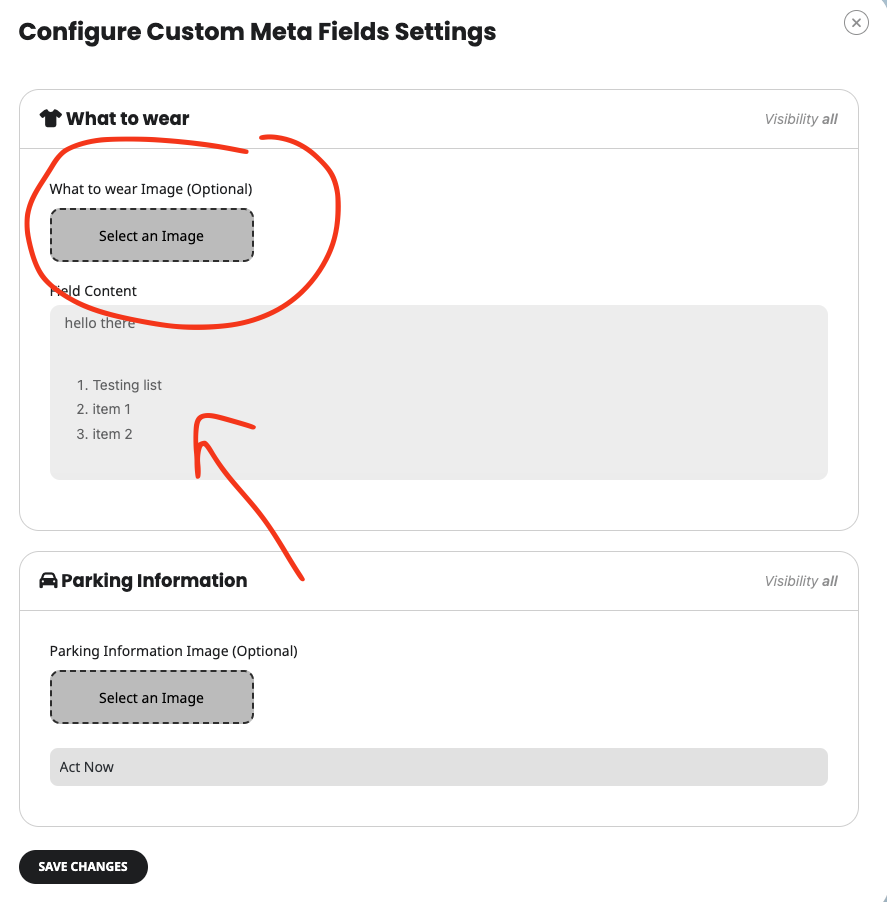This screenshot has width=887, height=902.
Task: Select an image for Parking Information
Action: coord(152,697)
